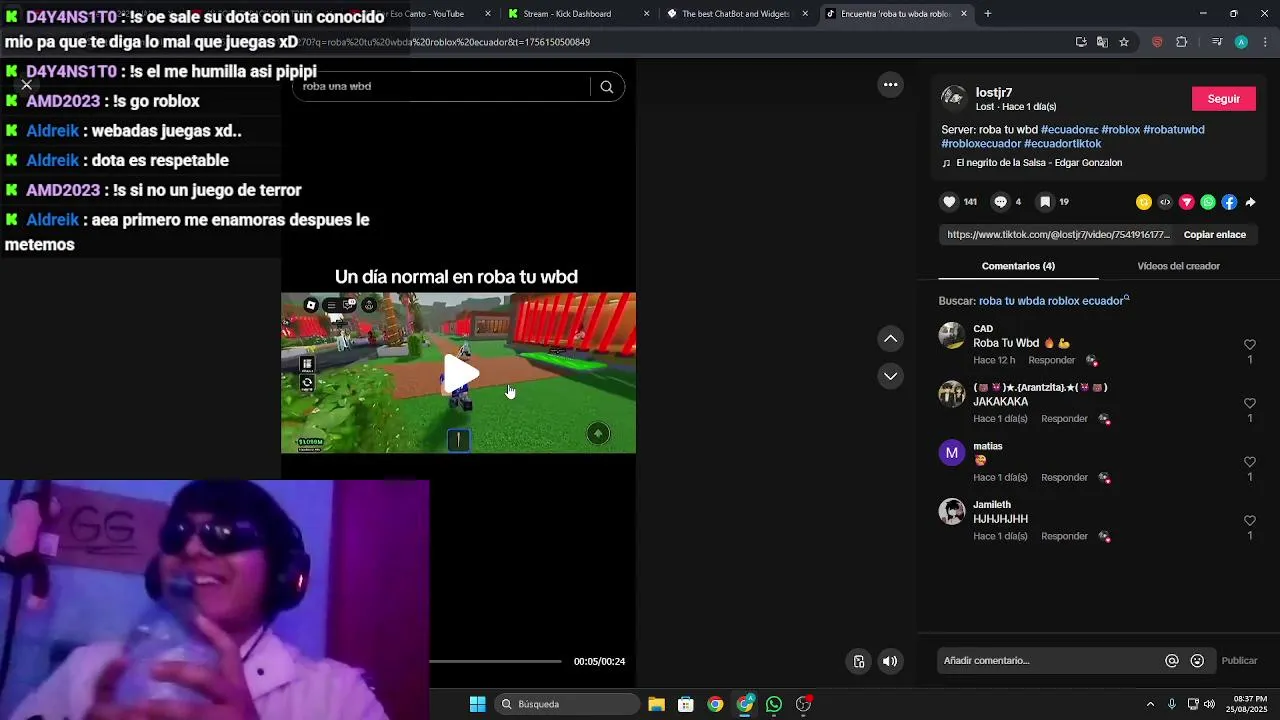Click the taskbar Búsqueda search box
Image resolution: width=1280 pixels, height=720 pixels.
click(568, 704)
